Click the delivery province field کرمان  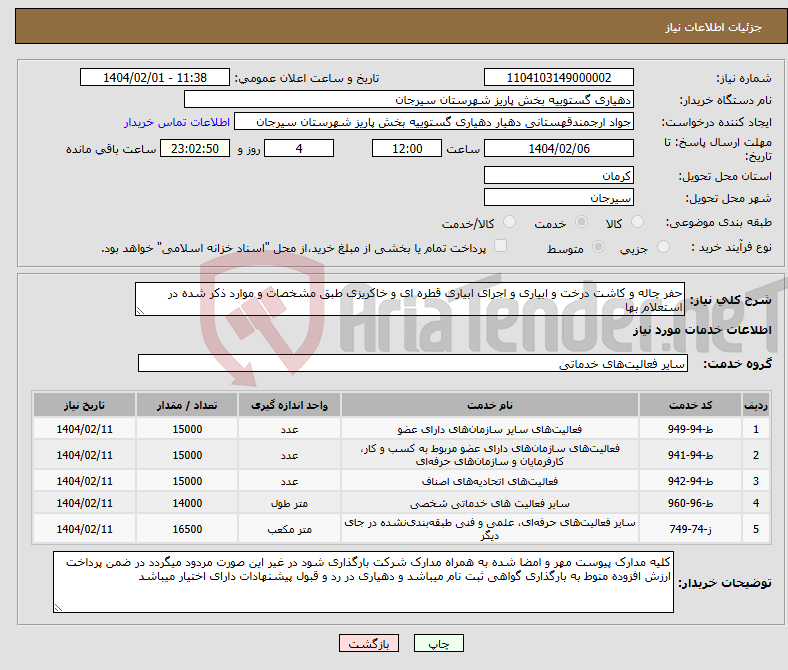tap(558, 175)
